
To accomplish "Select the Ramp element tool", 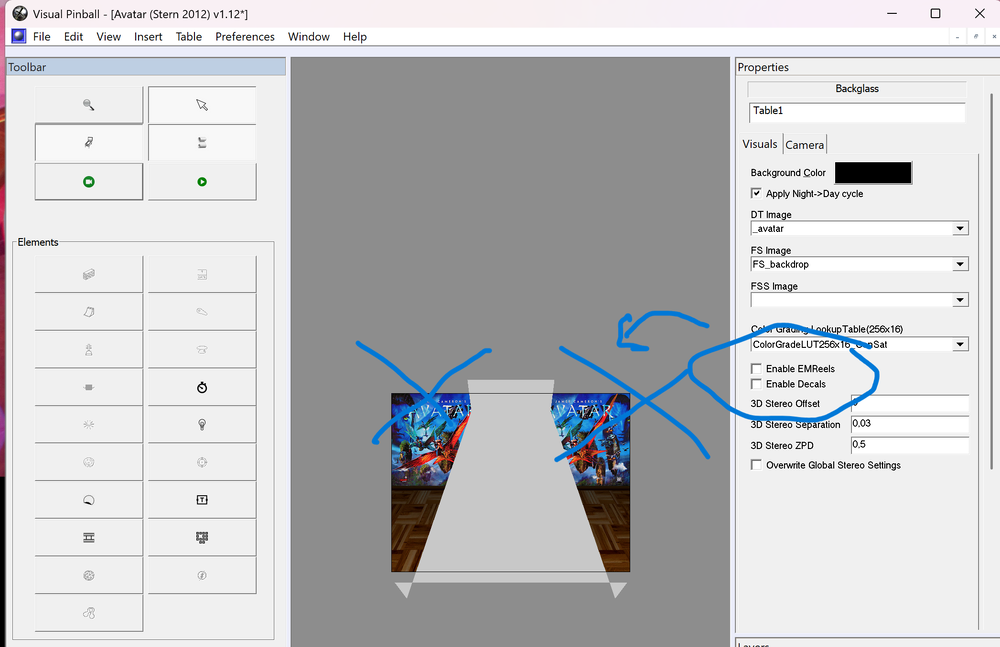I will tap(89, 312).
